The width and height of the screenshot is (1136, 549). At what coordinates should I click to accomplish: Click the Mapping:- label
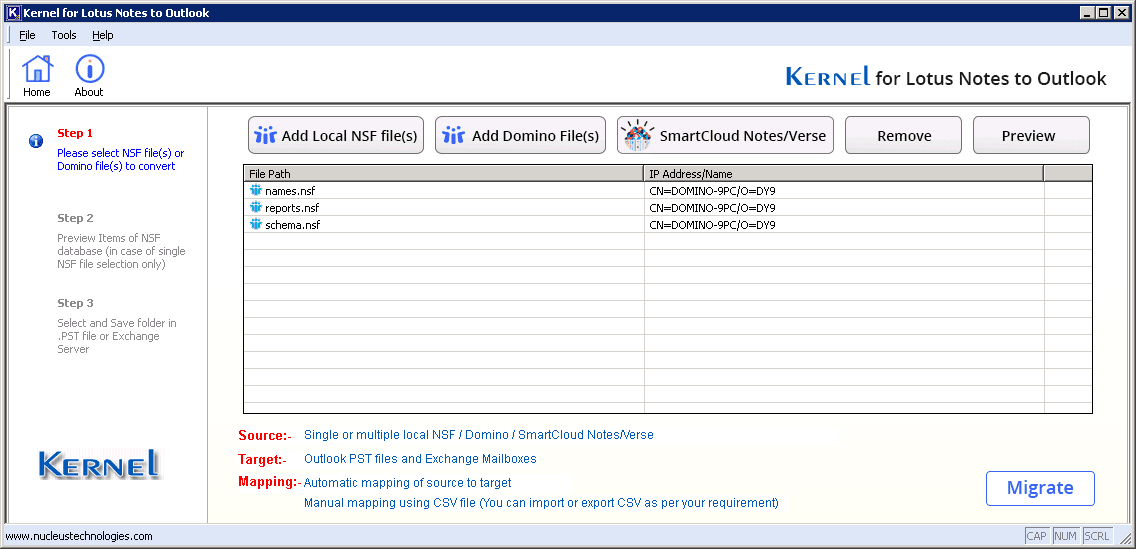click(x=270, y=482)
